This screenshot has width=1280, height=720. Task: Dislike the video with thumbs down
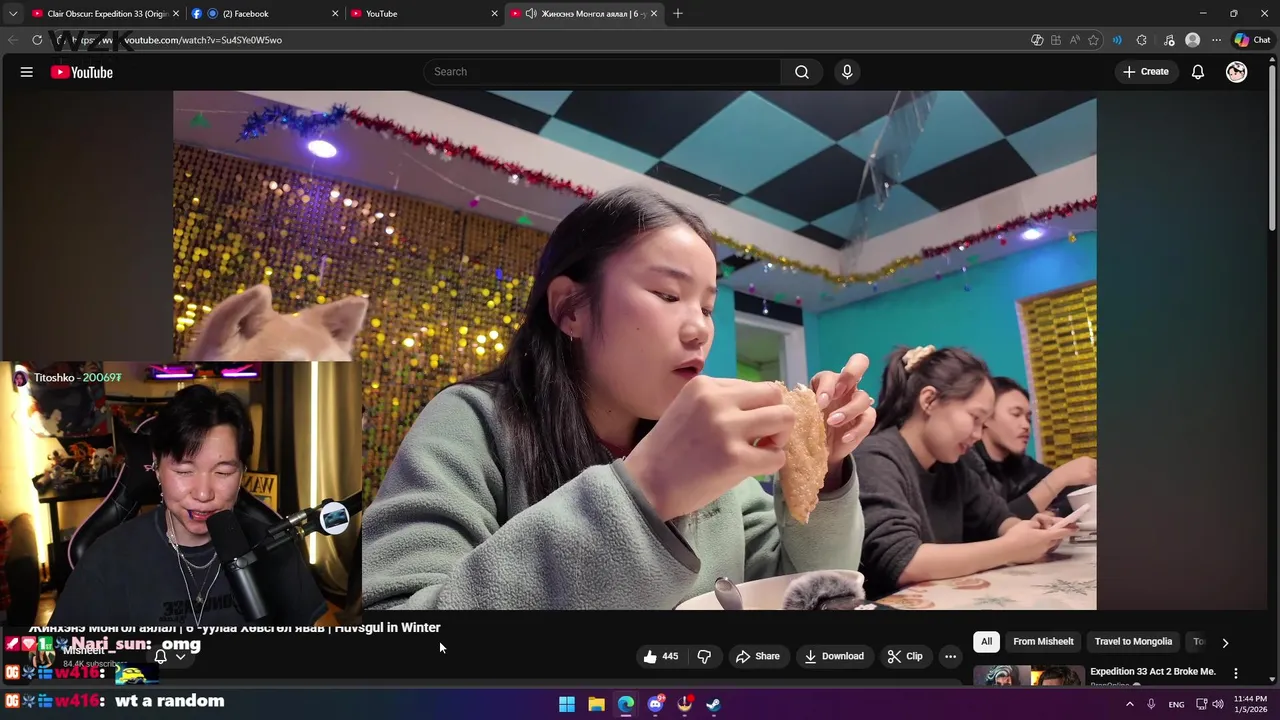point(704,656)
